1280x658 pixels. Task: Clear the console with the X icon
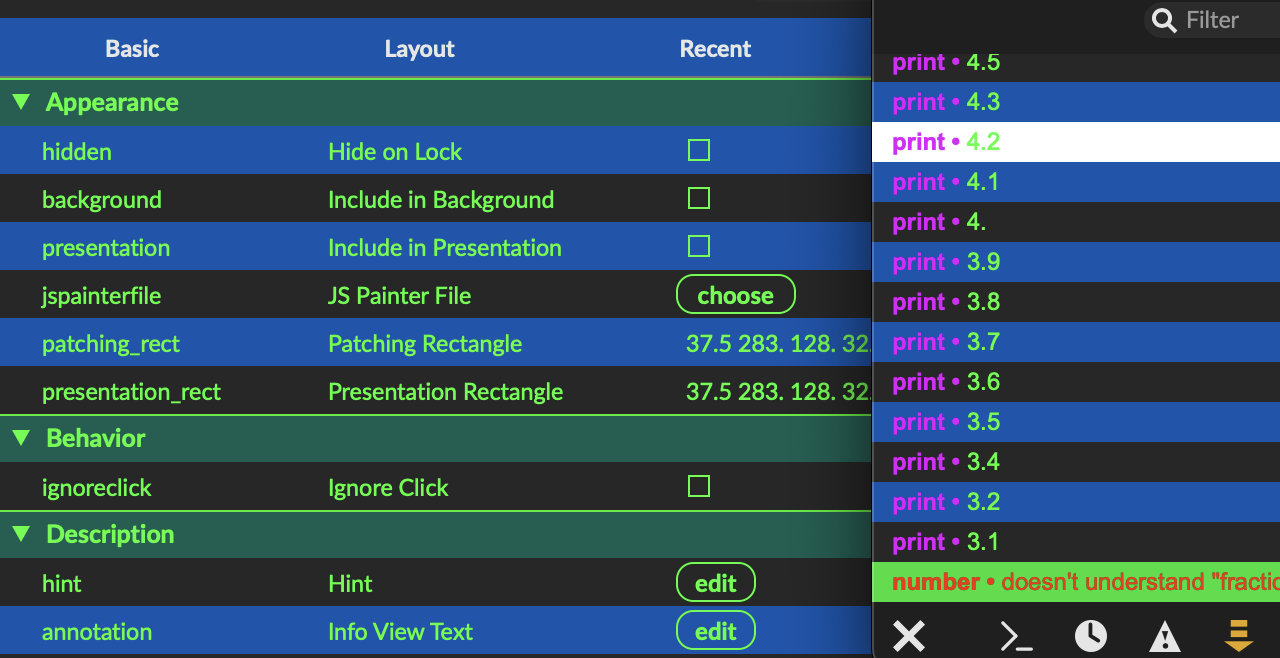click(x=908, y=635)
